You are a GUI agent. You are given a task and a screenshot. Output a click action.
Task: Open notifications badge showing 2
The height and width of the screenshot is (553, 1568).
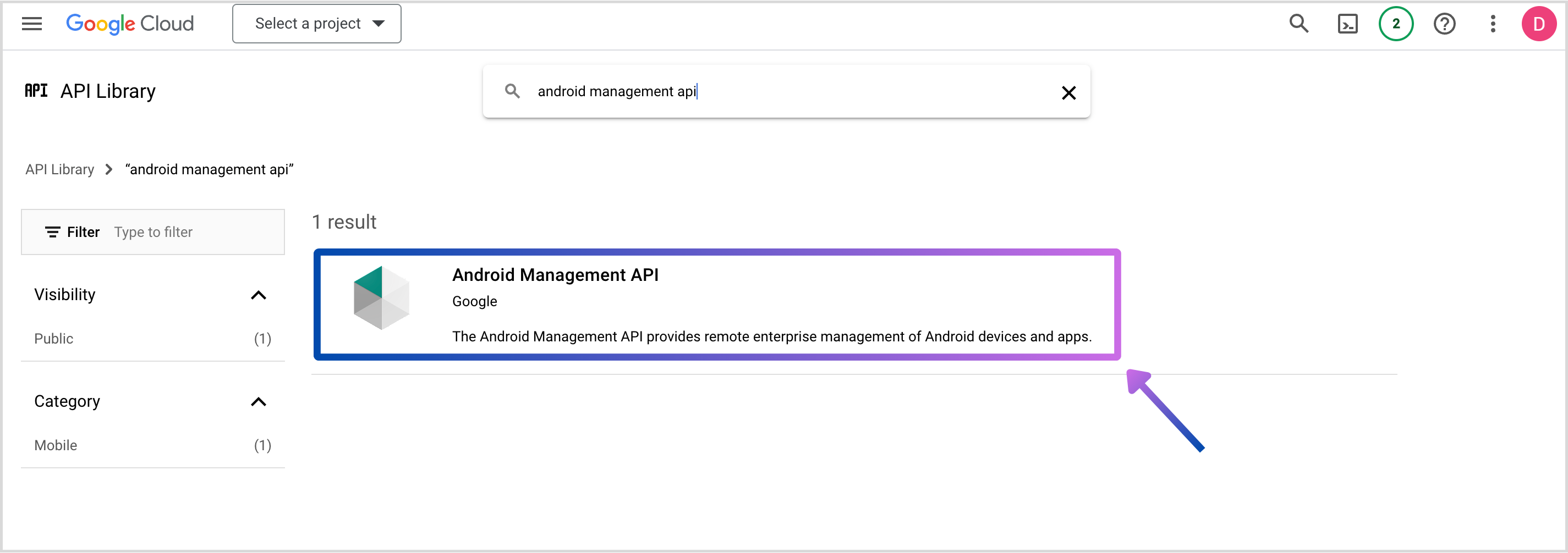[1395, 24]
